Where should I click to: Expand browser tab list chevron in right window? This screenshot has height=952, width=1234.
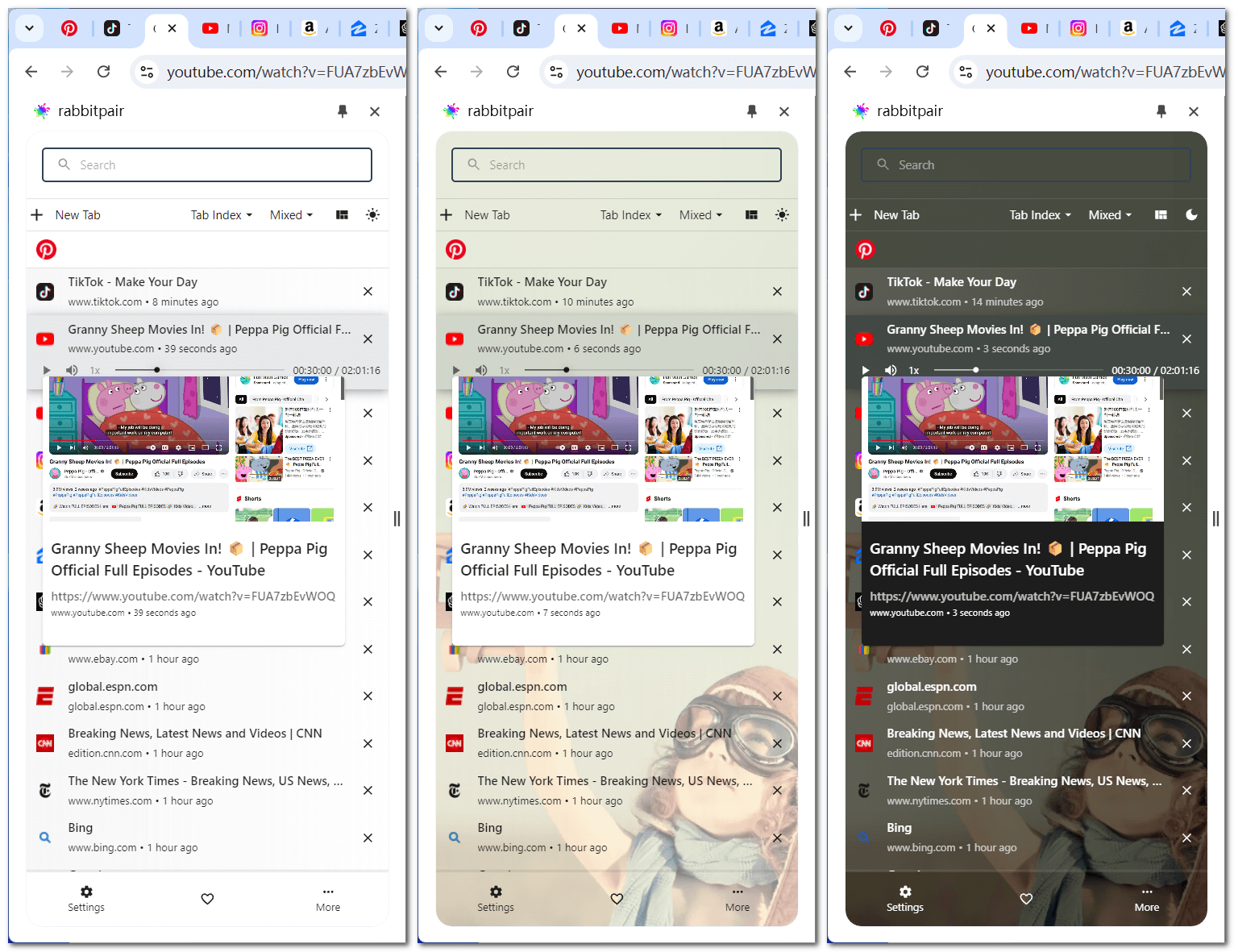point(848,28)
